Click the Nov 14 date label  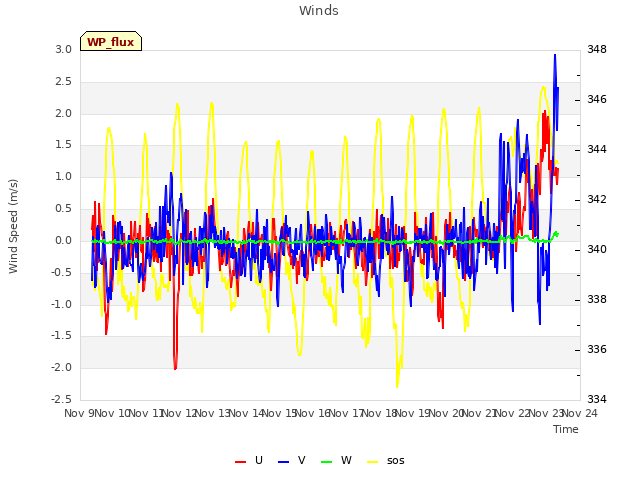pyautogui.click(x=247, y=413)
